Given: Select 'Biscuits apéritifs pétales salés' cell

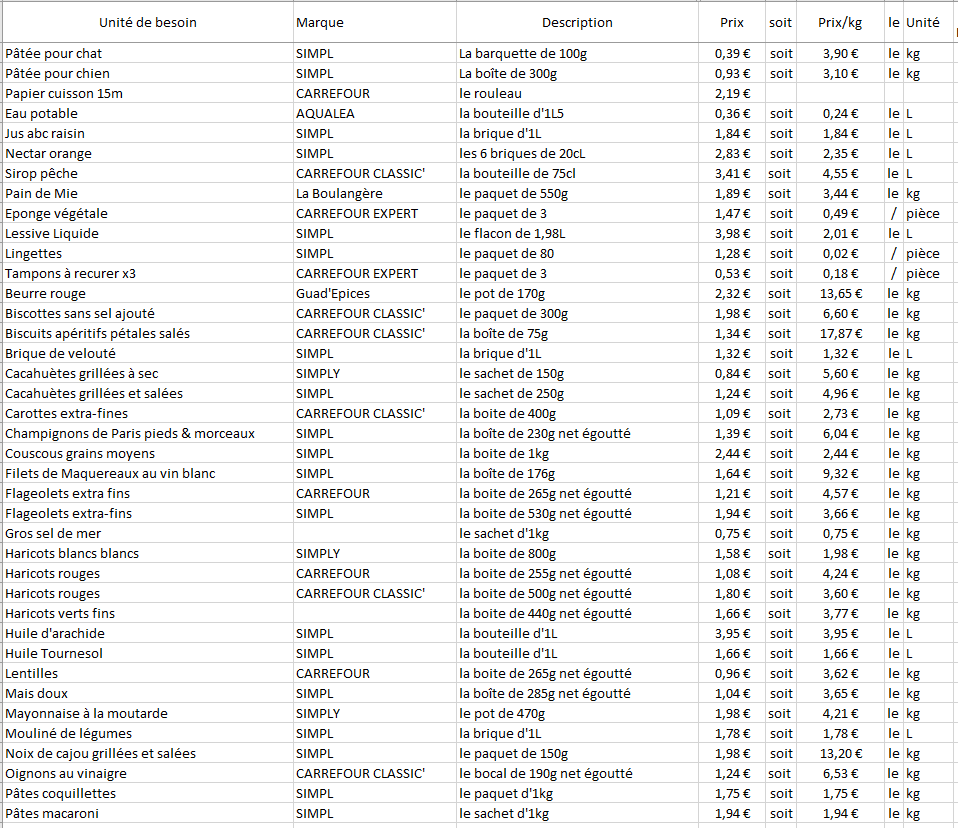Looking at the screenshot, I should (148, 334).
